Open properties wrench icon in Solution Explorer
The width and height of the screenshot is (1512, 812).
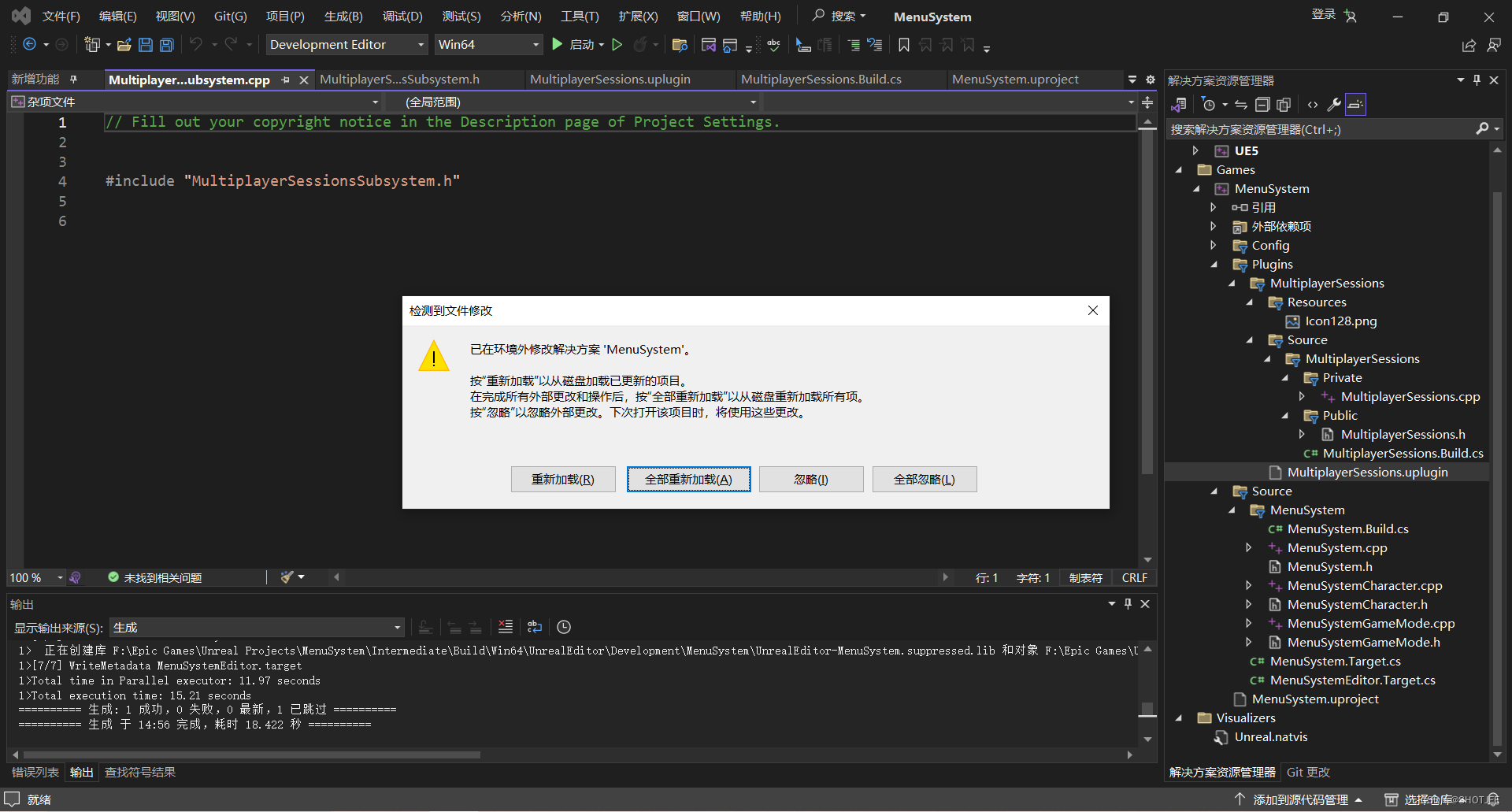click(1334, 105)
